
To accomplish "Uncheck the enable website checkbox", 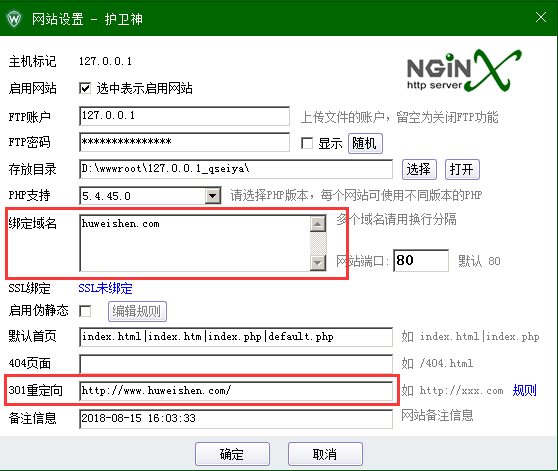I will point(85,88).
